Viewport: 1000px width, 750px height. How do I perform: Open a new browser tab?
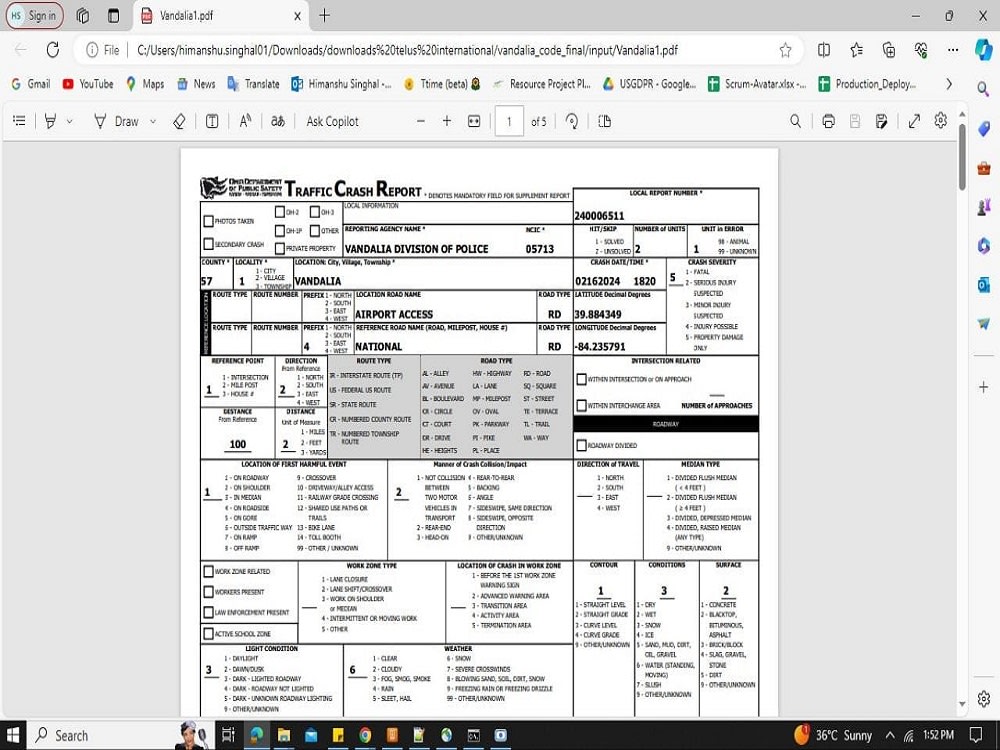[325, 16]
